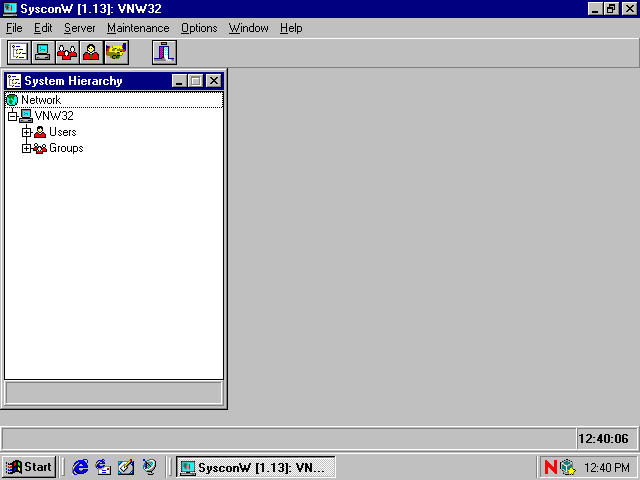Minimize the System Hierarchy window

pyautogui.click(x=179, y=81)
